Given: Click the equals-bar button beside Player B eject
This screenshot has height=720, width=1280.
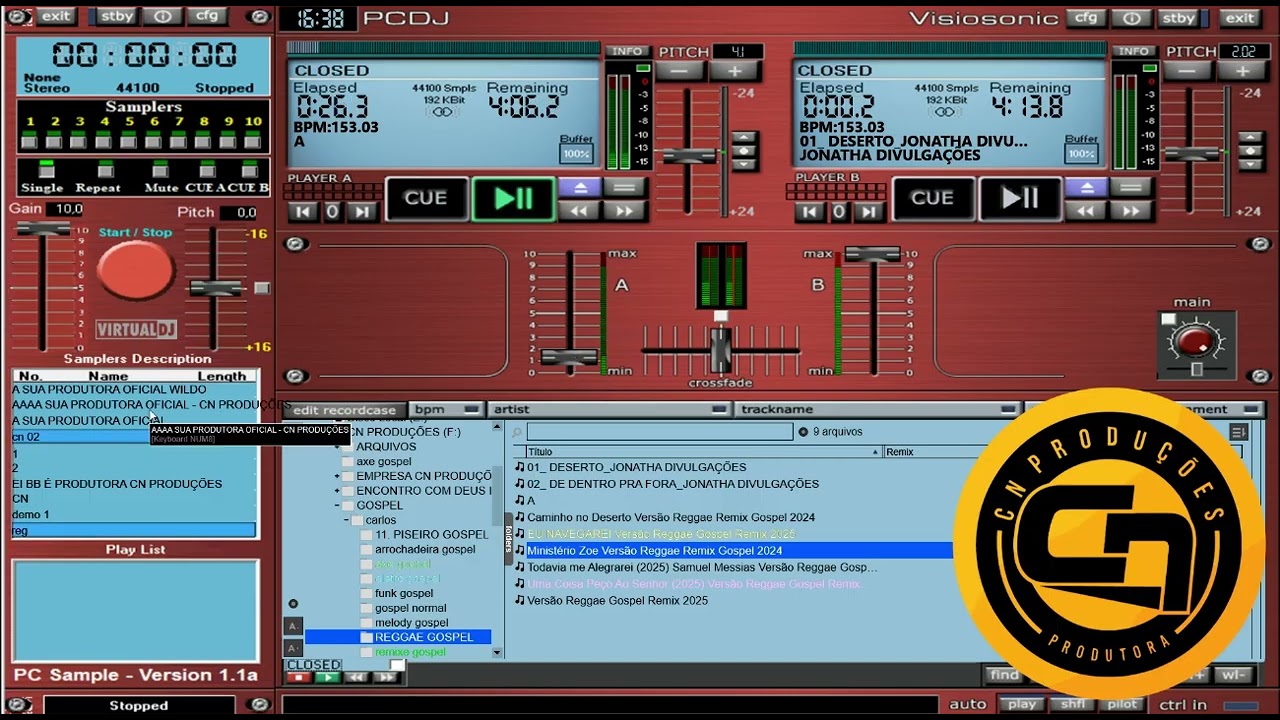Looking at the screenshot, I should pyautogui.click(x=1131, y=187).
